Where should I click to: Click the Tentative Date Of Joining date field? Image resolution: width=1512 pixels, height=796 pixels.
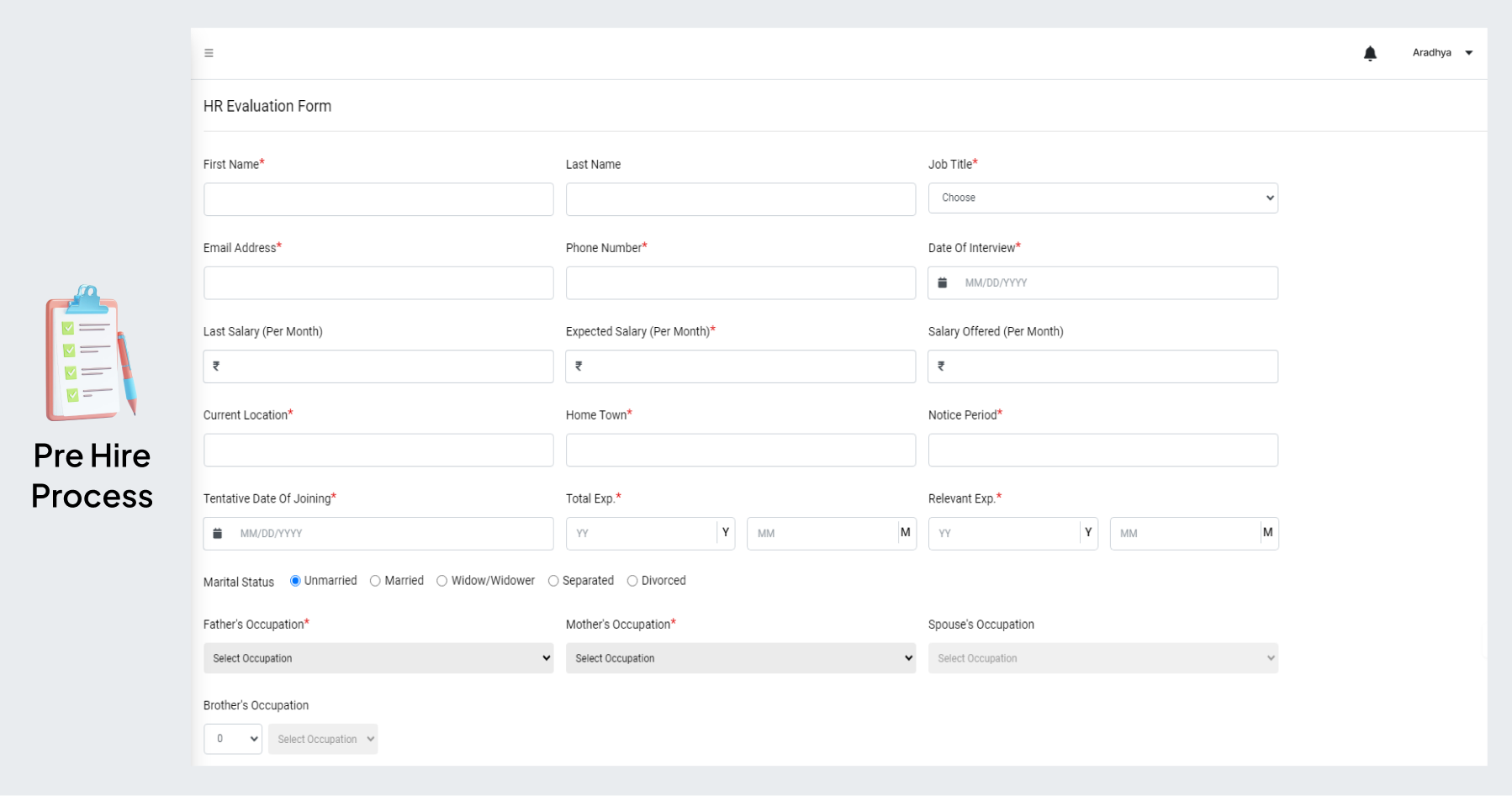tap(378, 533)
